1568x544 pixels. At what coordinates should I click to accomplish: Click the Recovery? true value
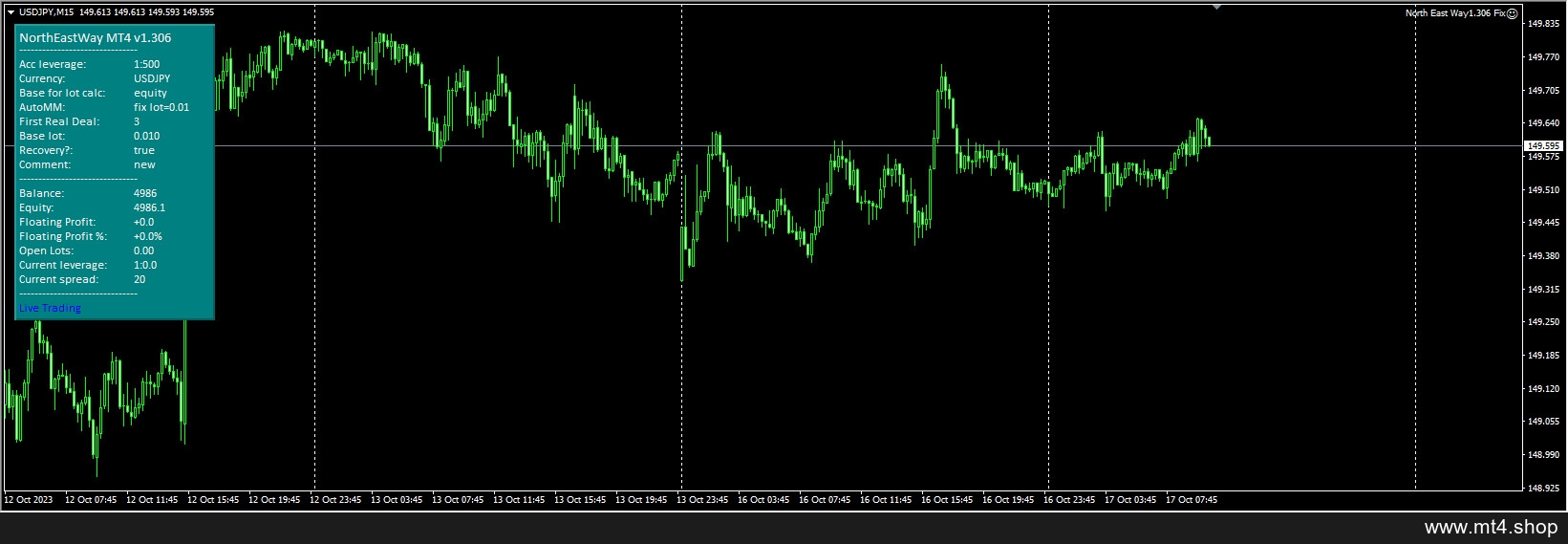click(x=144, y=150)
